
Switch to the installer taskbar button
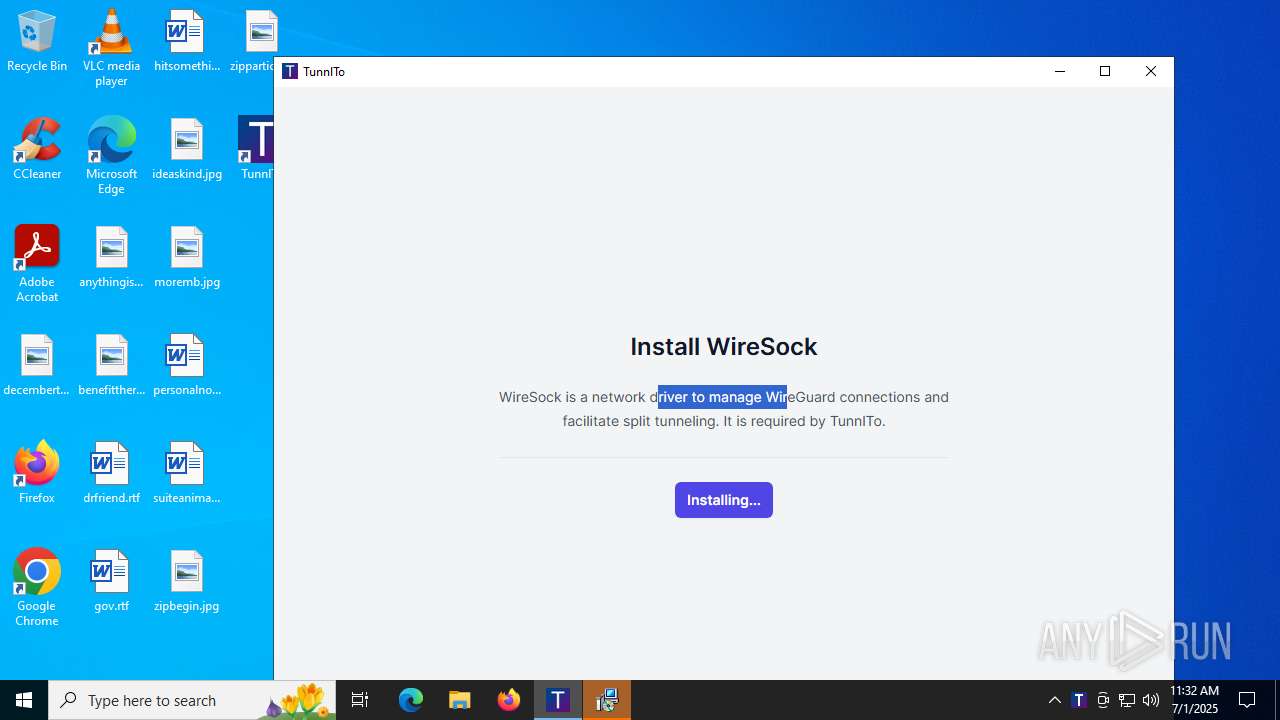click(x=607, y=700)
